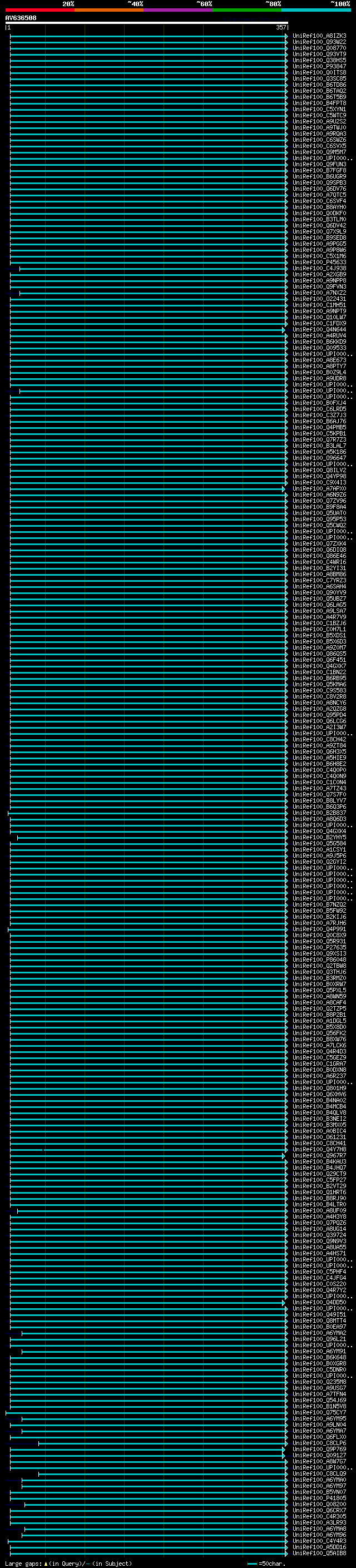Viewport: 356px width, 1568px height.
Task: Select label UniRef100_Q9P769
Action: (319, 1450)
